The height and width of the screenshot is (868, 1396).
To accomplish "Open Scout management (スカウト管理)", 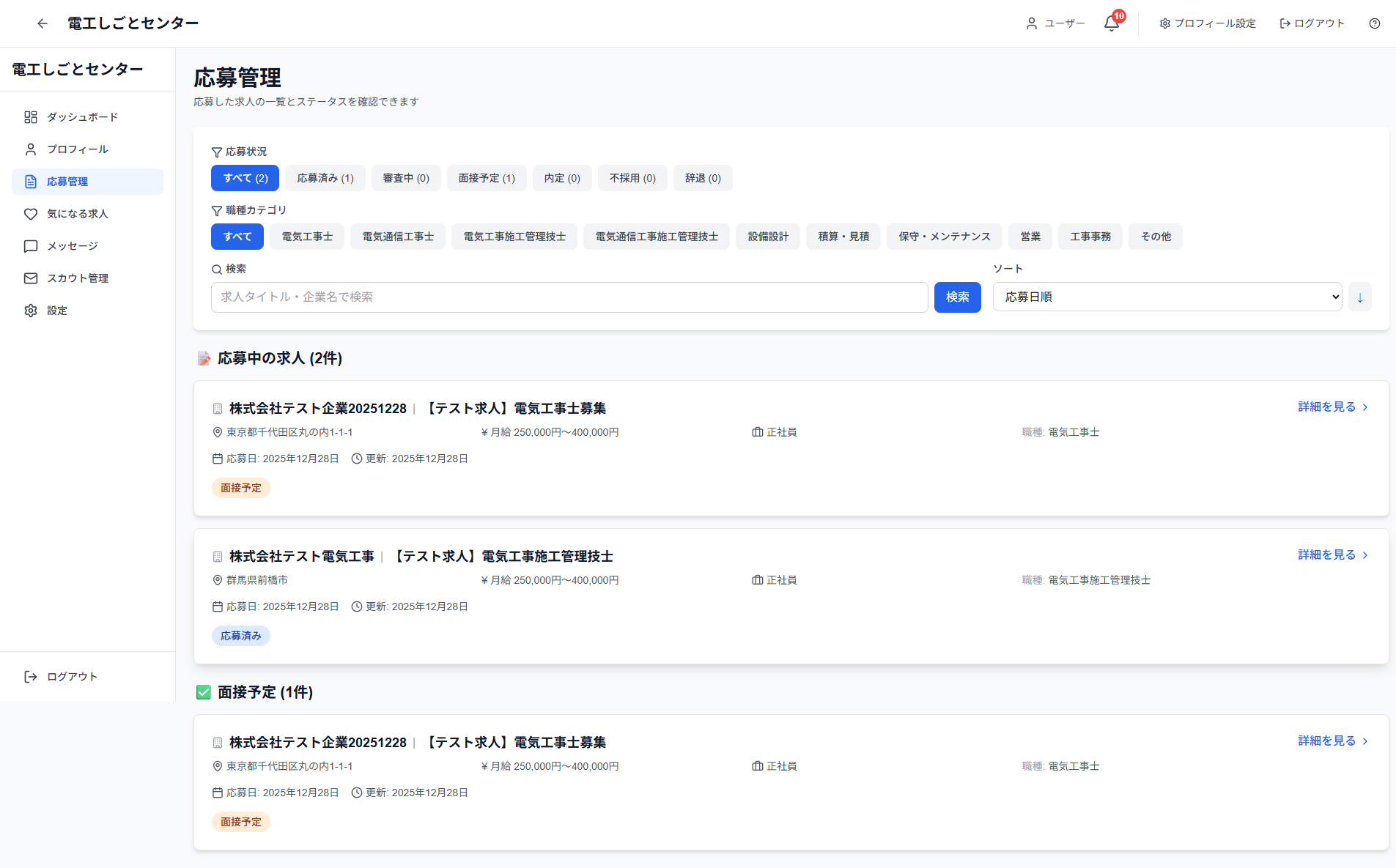I will pos(77,278).
